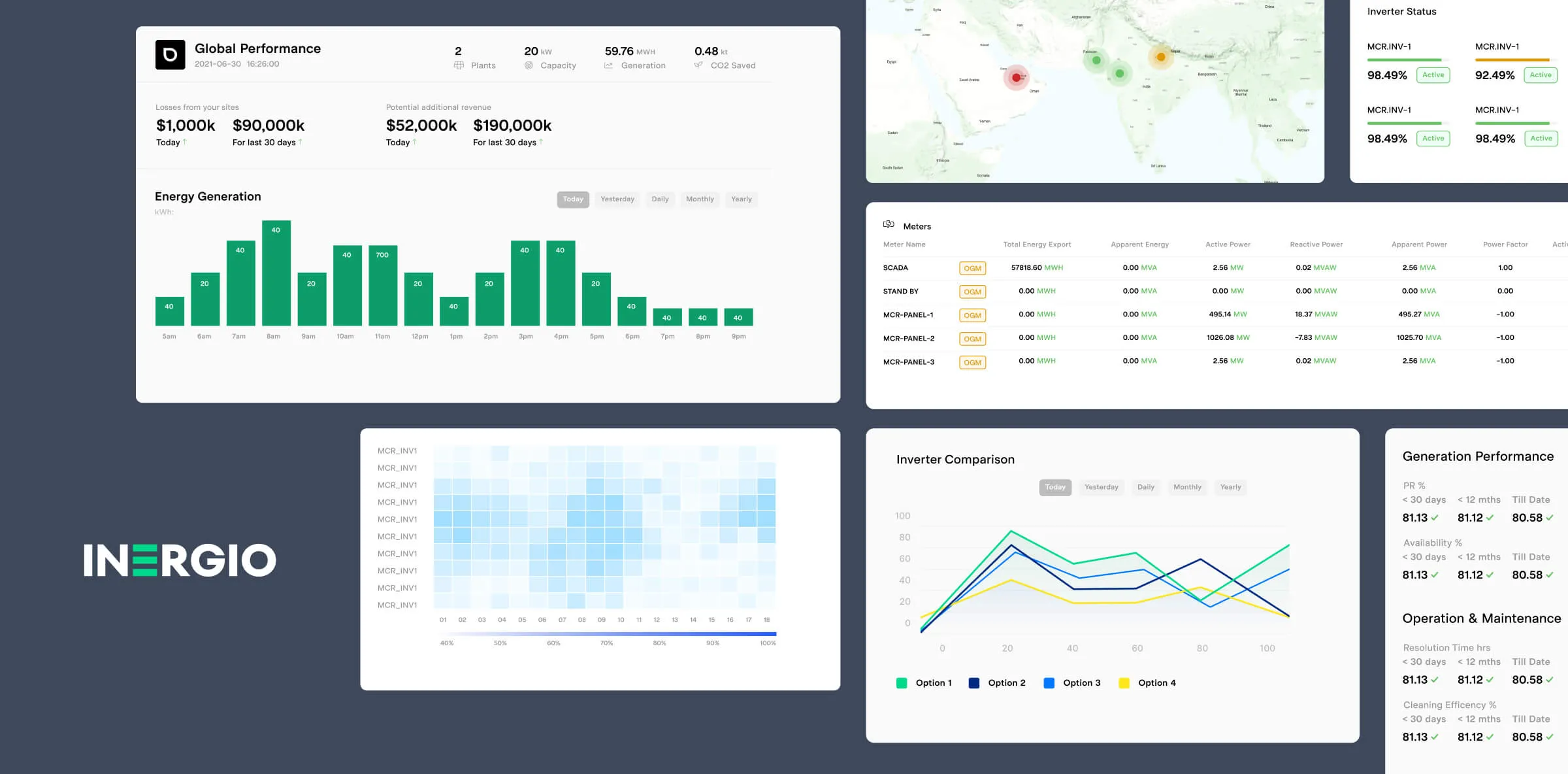Click the red map location marker
The width and height of the screenshot is (1568, 774).
pyautogui.click(x=1016, y=77)
